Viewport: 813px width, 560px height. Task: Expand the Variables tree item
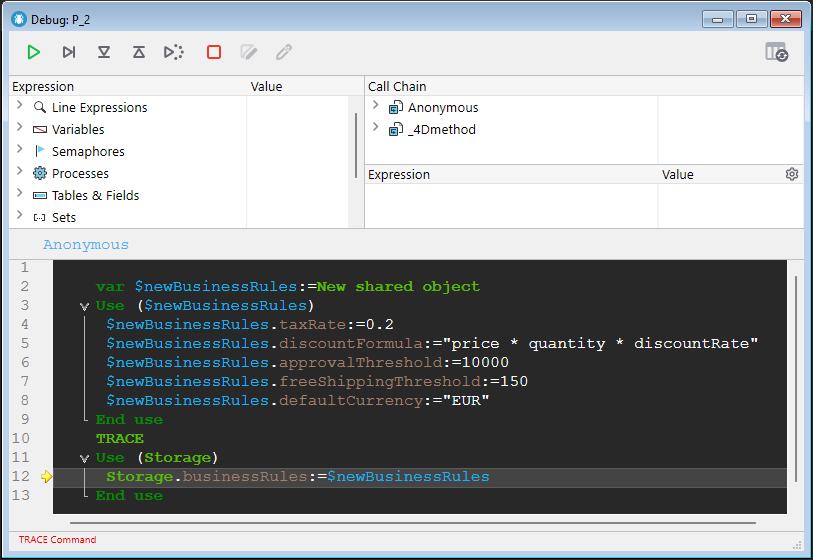click(x=20, y=129)
